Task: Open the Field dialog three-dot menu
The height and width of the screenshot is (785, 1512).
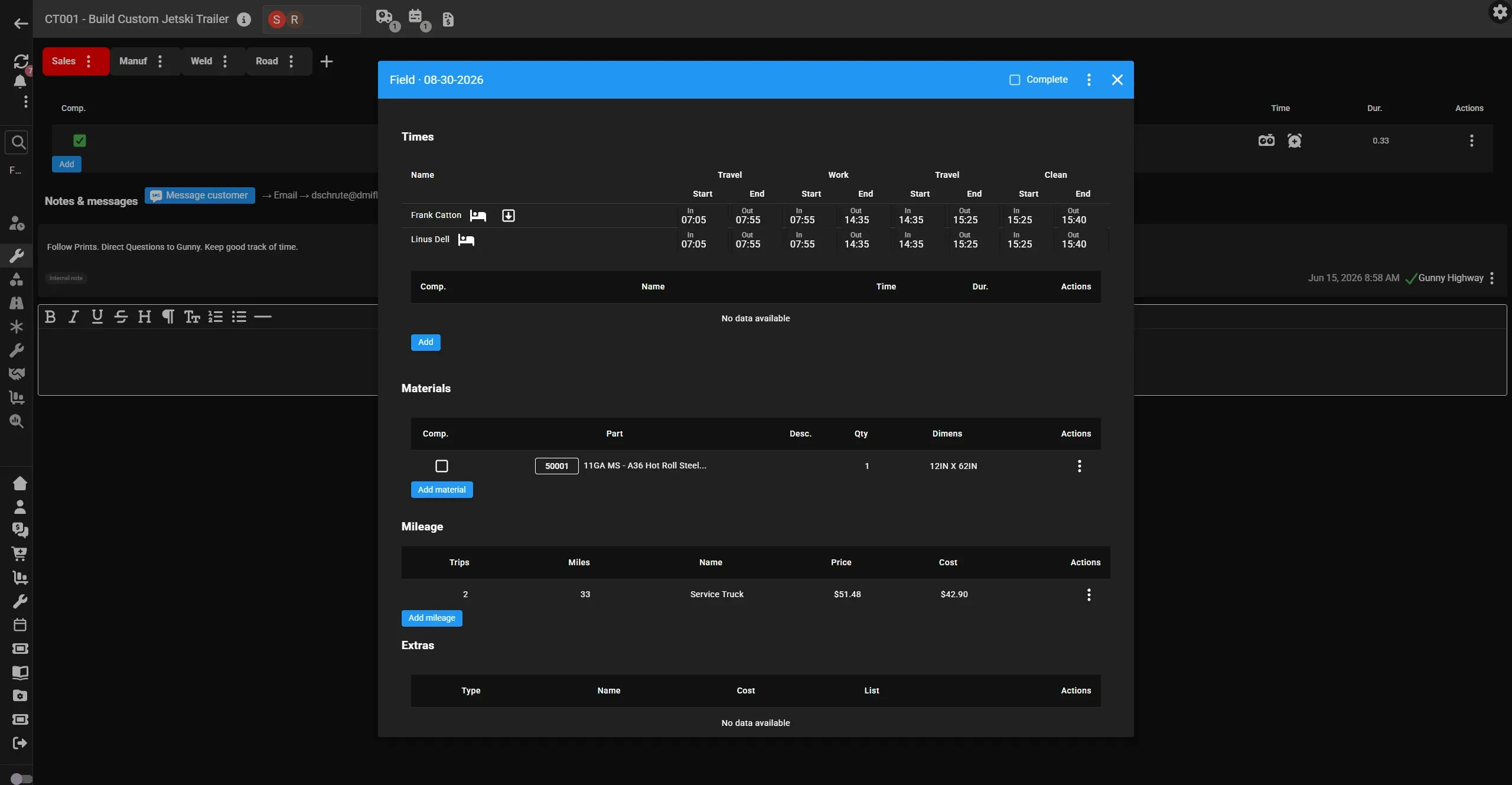Action: 1089,80
